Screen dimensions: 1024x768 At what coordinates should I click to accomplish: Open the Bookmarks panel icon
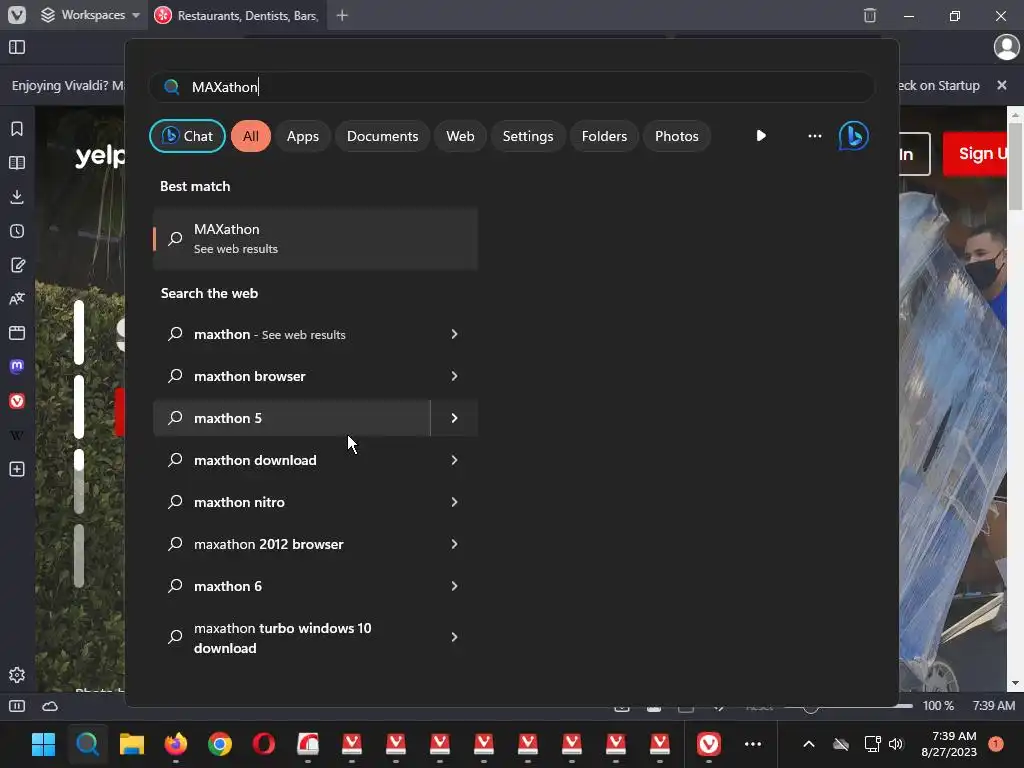(x=17, y=129)
